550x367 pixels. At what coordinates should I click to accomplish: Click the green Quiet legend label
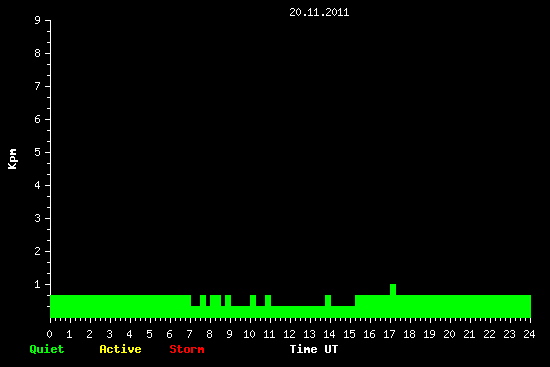click(47, 349)
